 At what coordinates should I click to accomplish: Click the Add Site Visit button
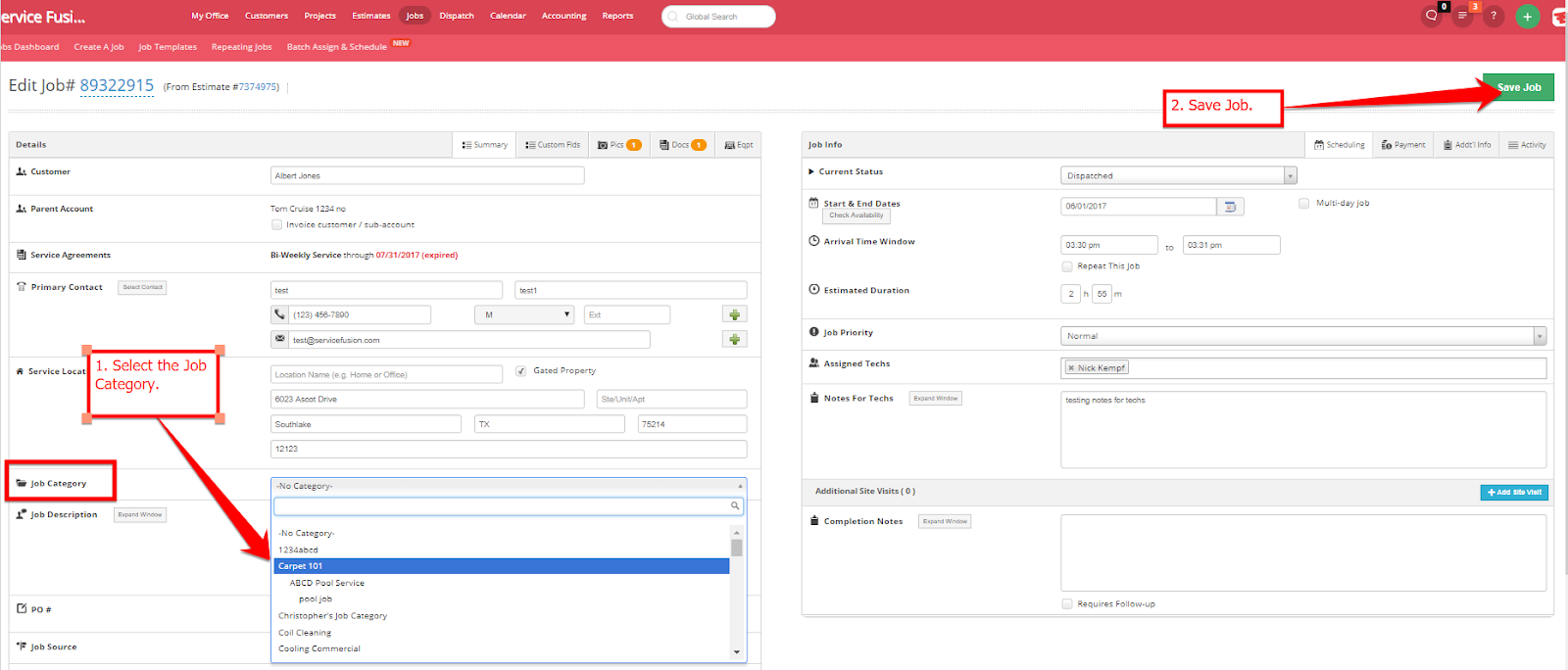1514,493
